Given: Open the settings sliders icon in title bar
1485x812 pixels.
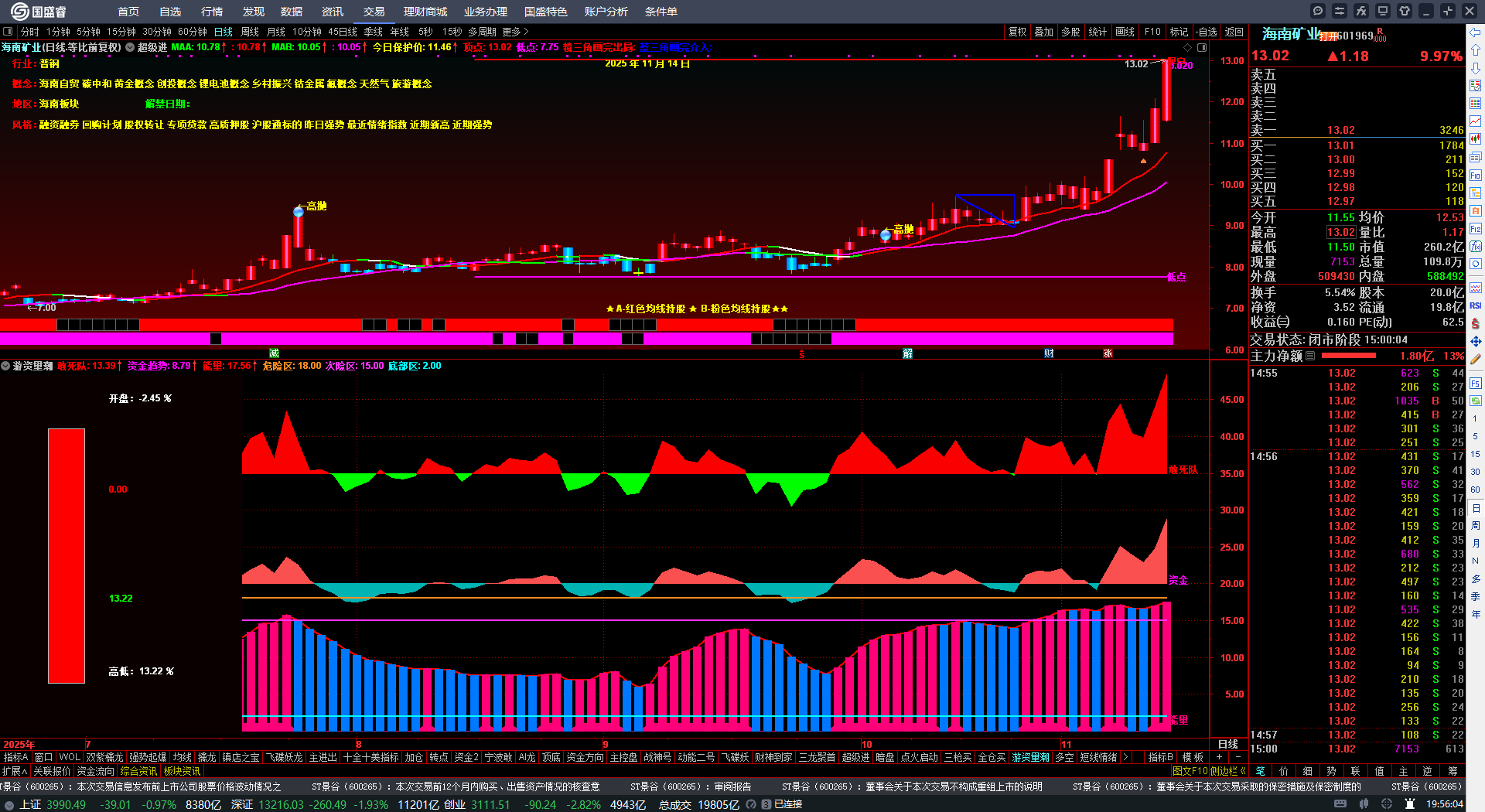Looking at the screenshot, I should click(1340, 11).
